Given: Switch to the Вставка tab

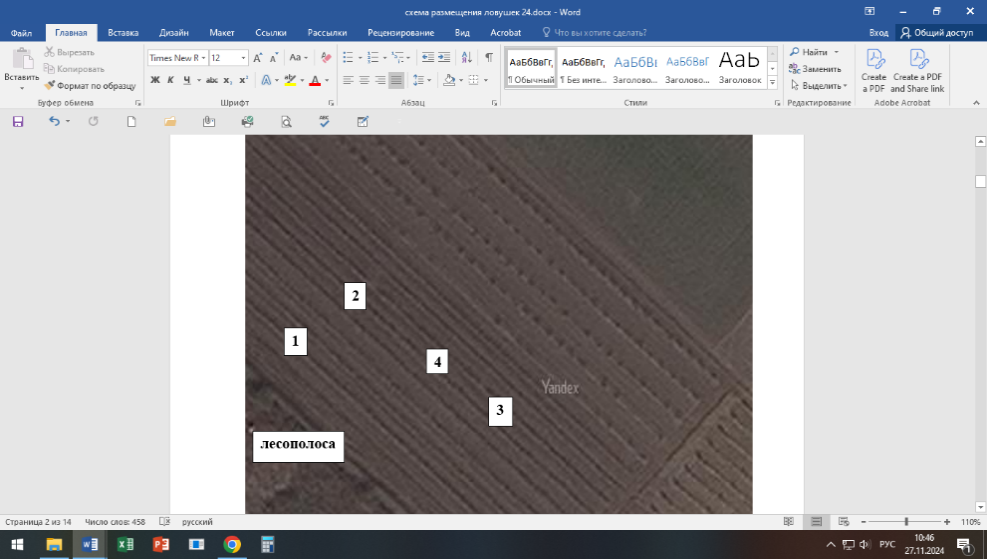Looking at the screenshot, I should [123, 33].
